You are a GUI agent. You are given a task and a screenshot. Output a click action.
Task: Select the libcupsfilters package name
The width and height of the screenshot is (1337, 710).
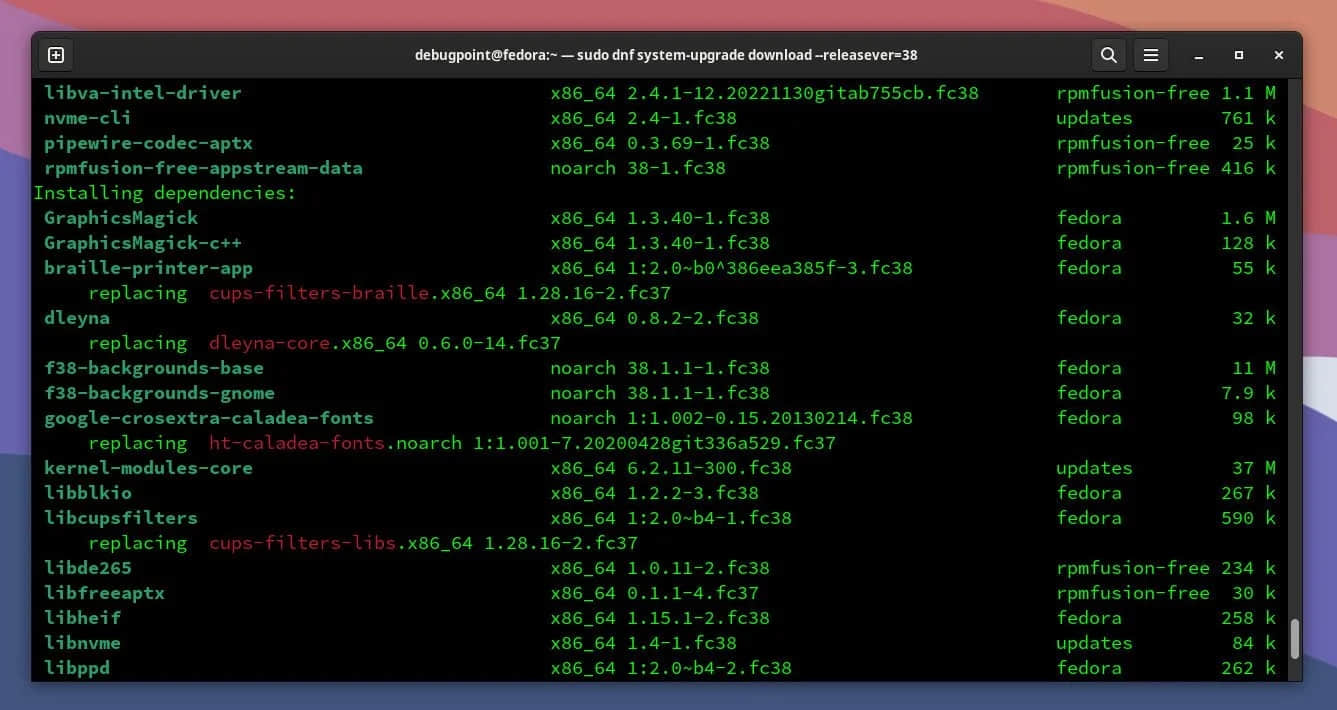pyautogui.click(x=121, y=518)
